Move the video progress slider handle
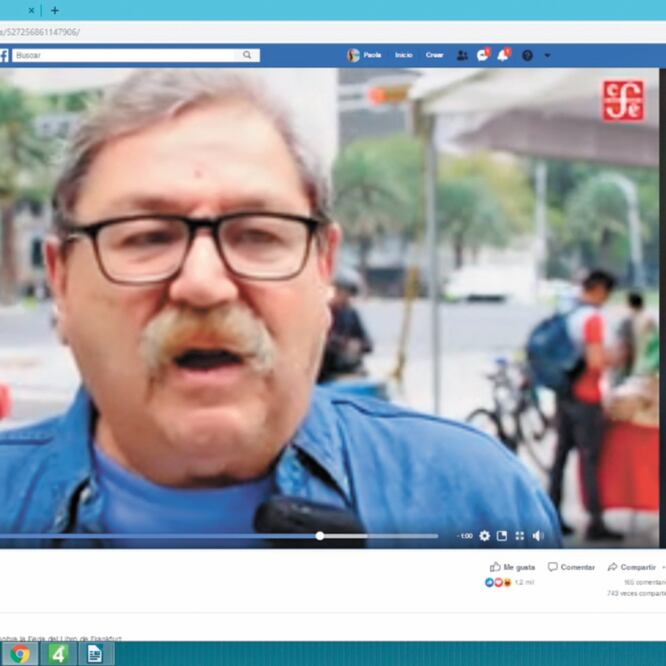666x666 pixels. (x=320, y=536)
